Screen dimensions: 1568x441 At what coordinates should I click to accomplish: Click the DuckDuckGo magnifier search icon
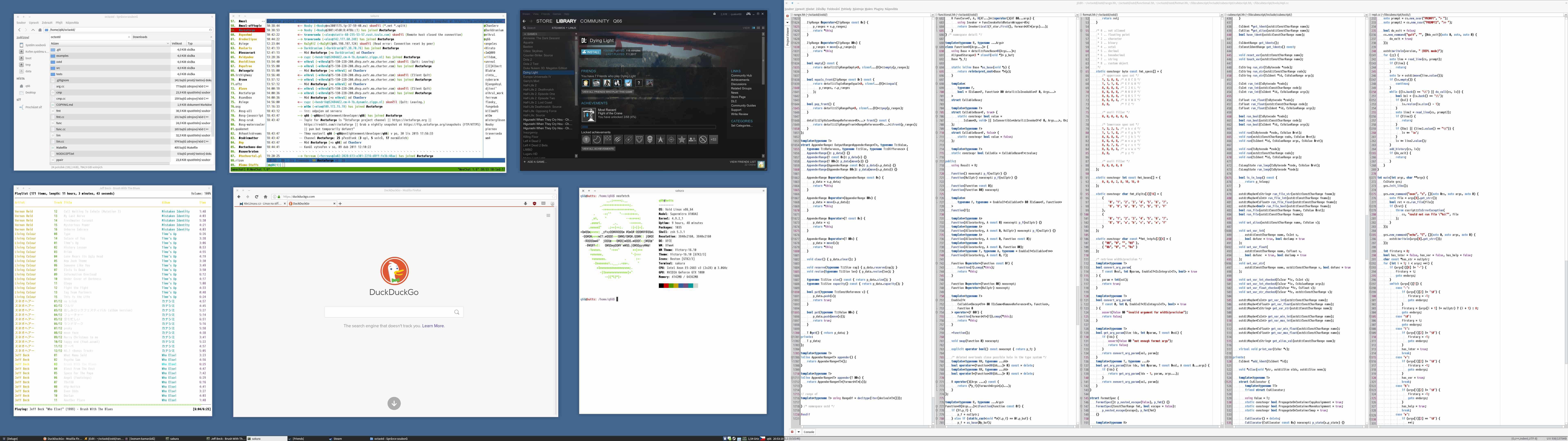click(457, 312)
